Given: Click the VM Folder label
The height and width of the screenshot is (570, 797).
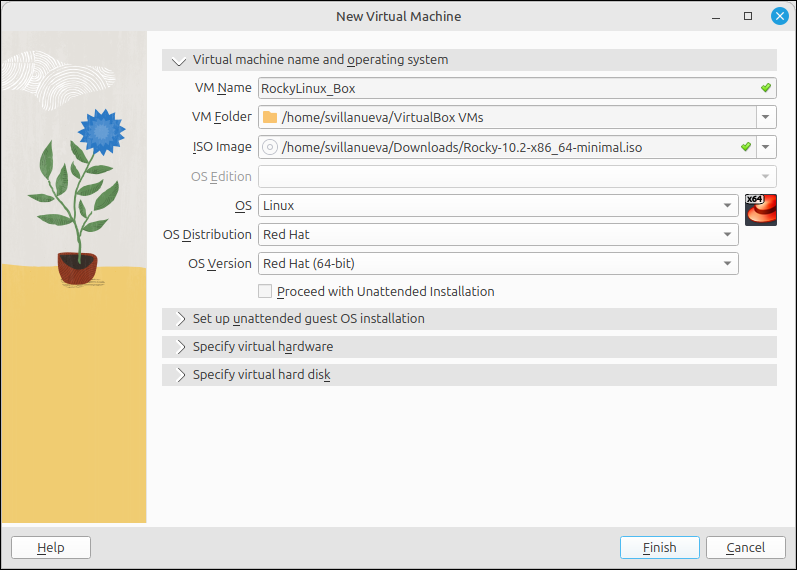Looking at the screenshot, I should click(x=222, y=117).
